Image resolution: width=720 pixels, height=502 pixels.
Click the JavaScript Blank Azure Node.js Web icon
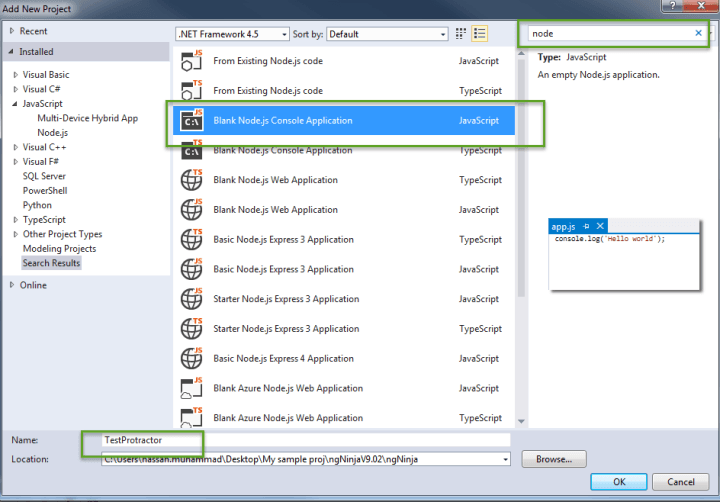[191, 388]
